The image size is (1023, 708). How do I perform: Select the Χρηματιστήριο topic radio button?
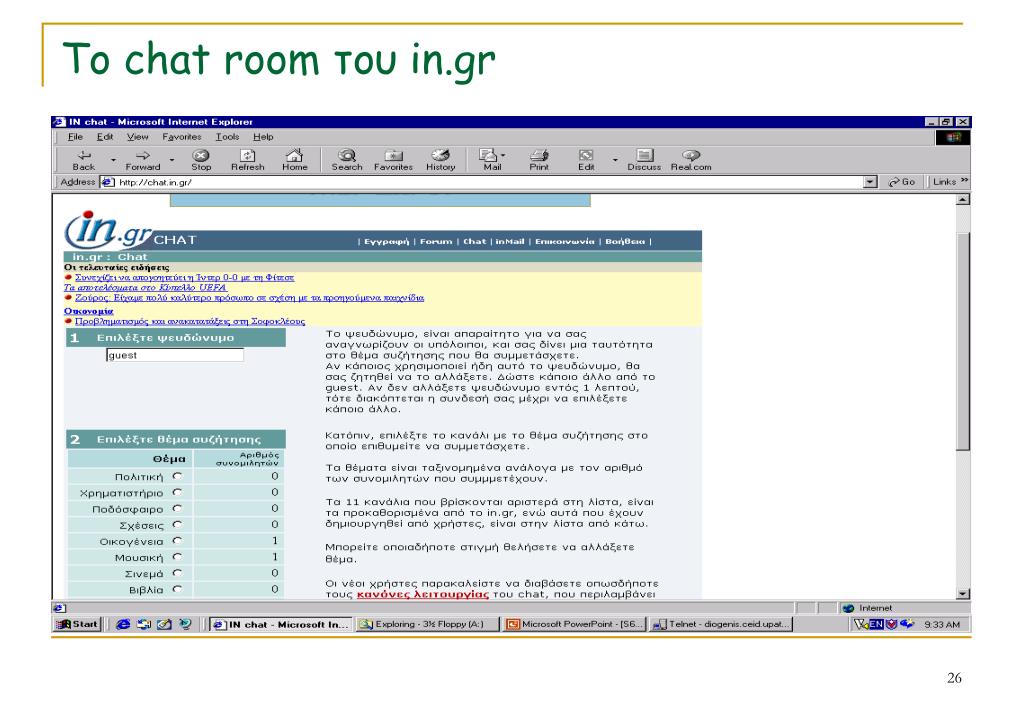click(x=177, y=493)
